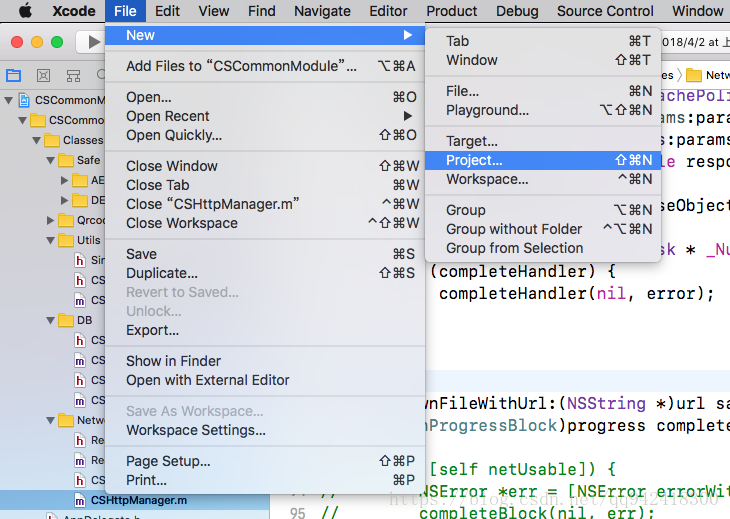Select Print...
The width and height of the screenshot is (730, 519).
pos(265,480)
